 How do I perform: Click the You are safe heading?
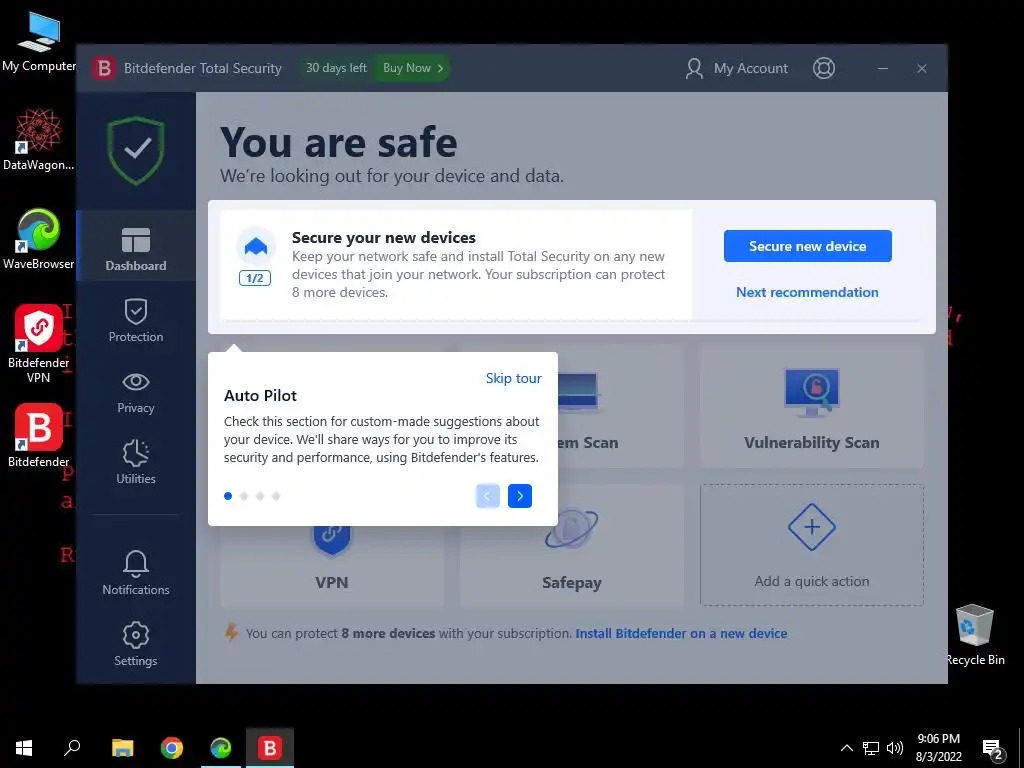(x=338, y=142)
